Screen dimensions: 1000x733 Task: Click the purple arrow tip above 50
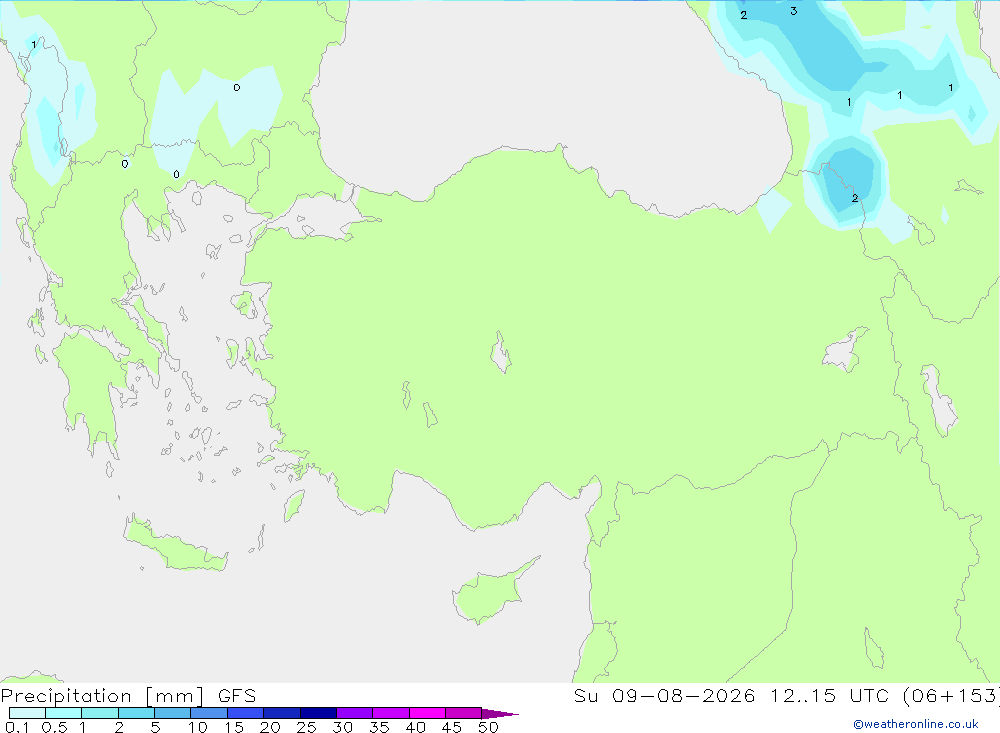tap(500, 713)
